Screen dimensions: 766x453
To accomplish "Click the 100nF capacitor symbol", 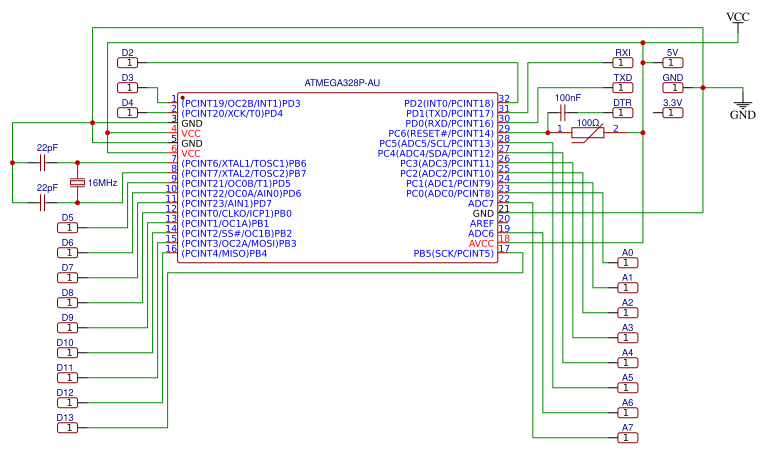I will tap(563, 112).
